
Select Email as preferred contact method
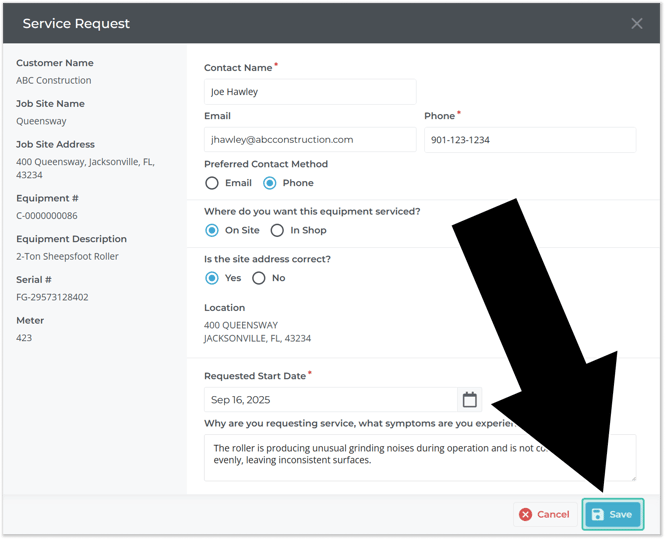tap(212, 183)
